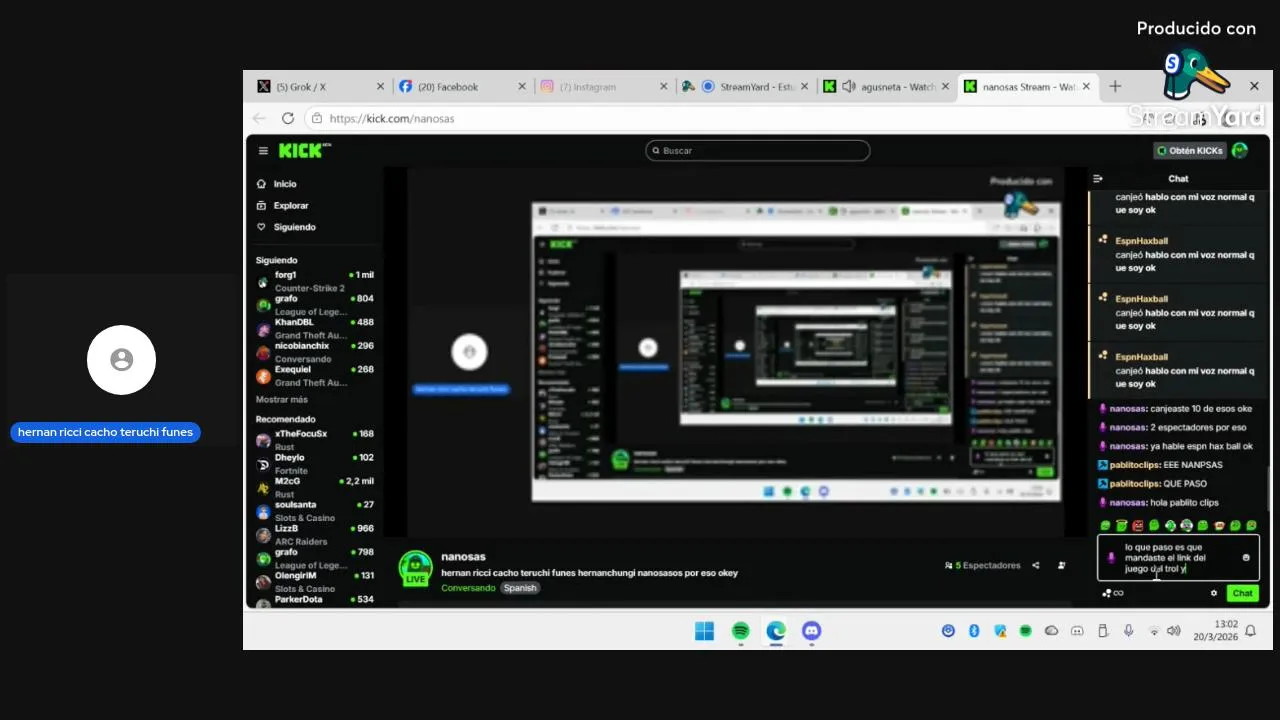This screenshot has height=720, width=1280.
Task: Open OlengiriM recommended channel
Action: coord(315,581)
